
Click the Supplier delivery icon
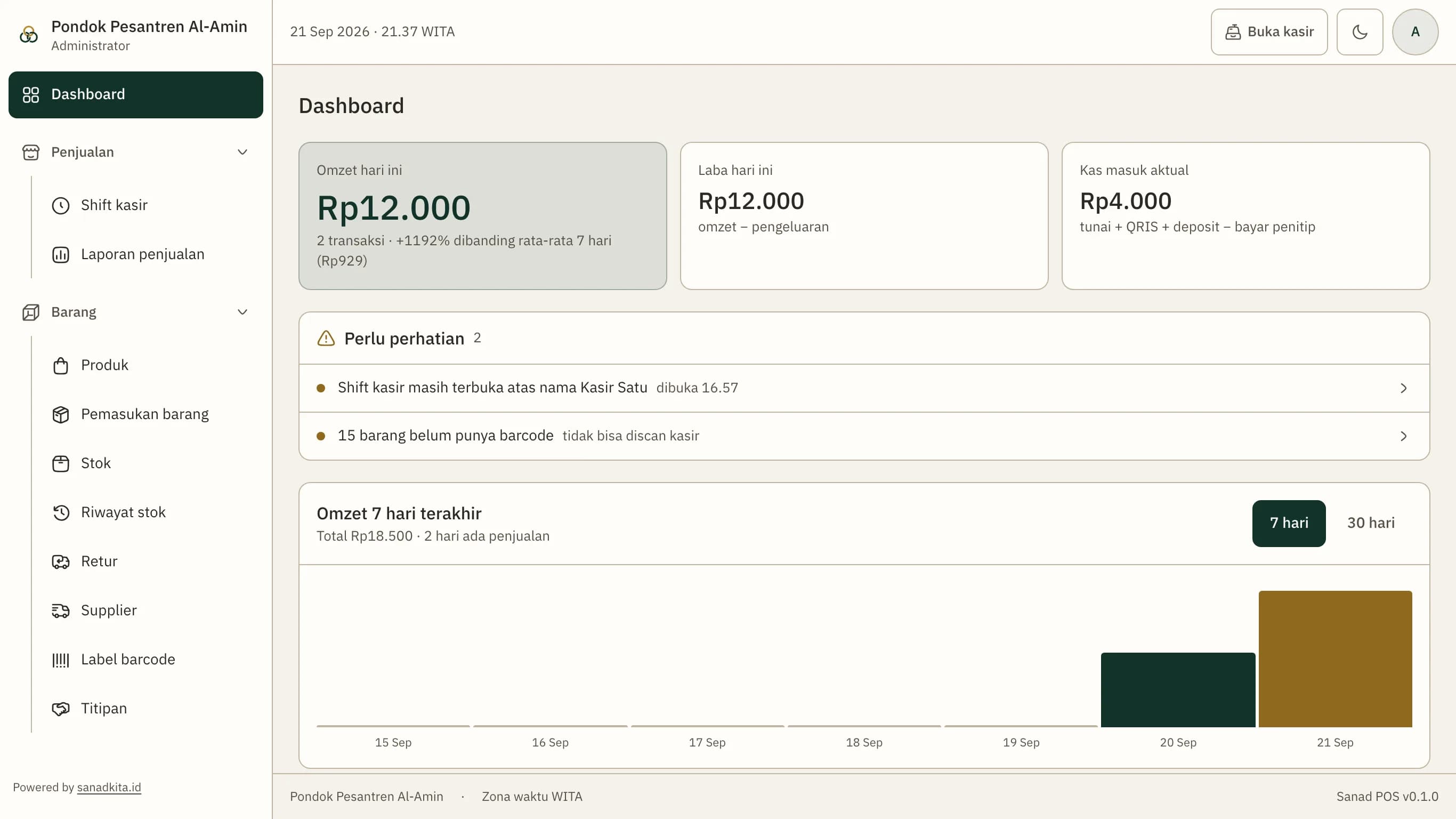[60, 611]
